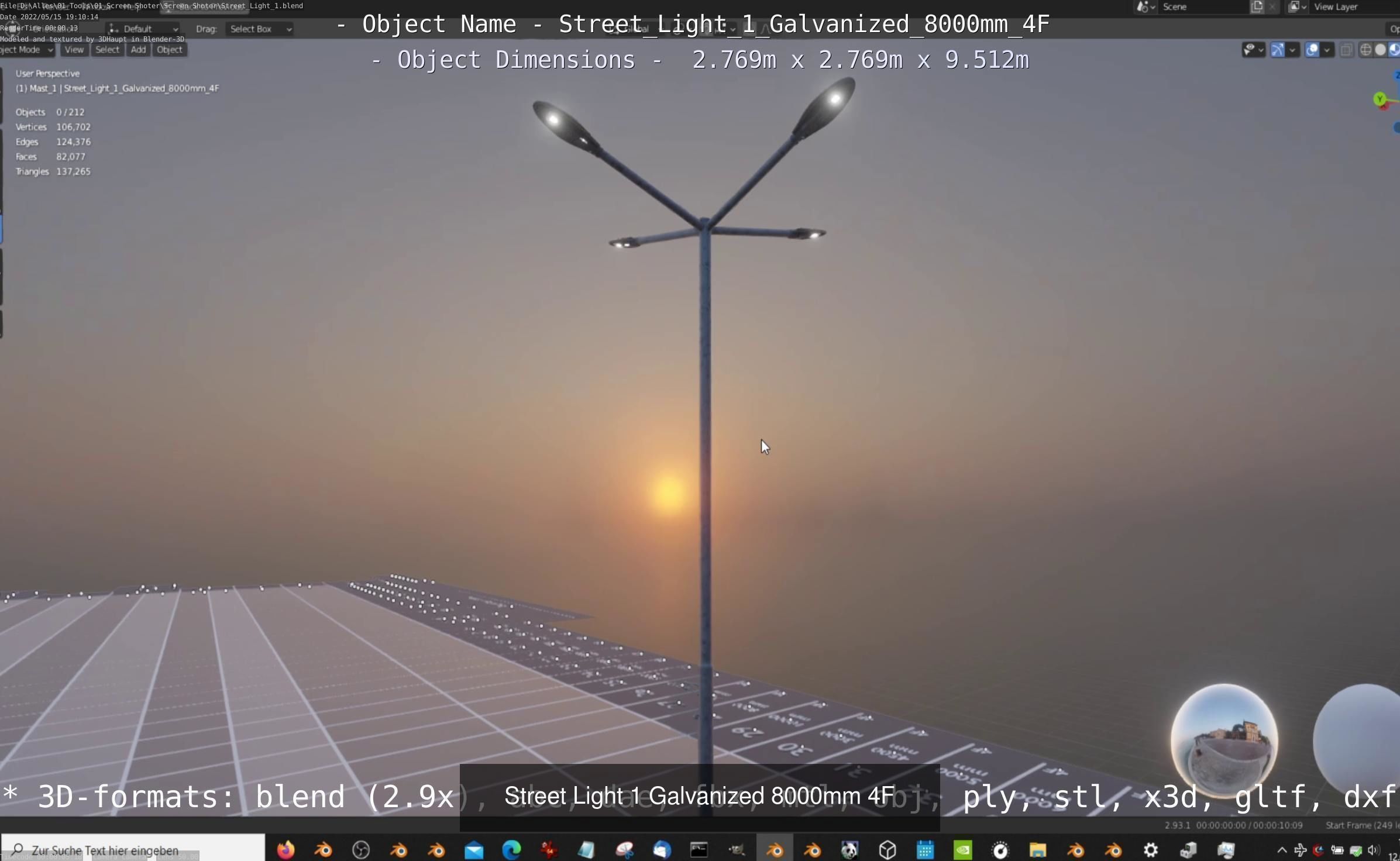The height and width of the screenshot is (861, 1400).
Task: Click the airplane mode tray icon
Action: pyautogui.click(x=1301, y=850)
